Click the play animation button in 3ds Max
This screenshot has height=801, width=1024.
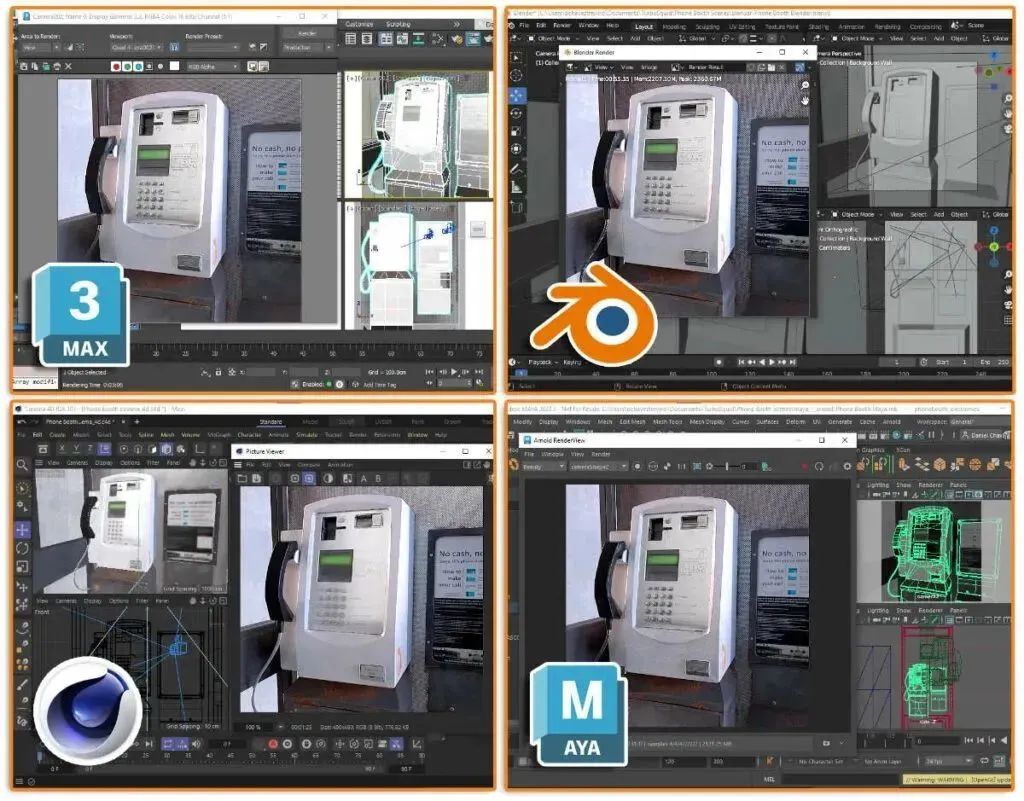[455, 372]
